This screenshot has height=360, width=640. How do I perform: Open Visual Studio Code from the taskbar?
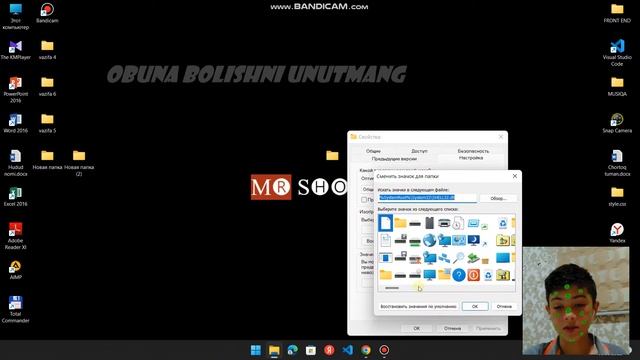[348, 350]
